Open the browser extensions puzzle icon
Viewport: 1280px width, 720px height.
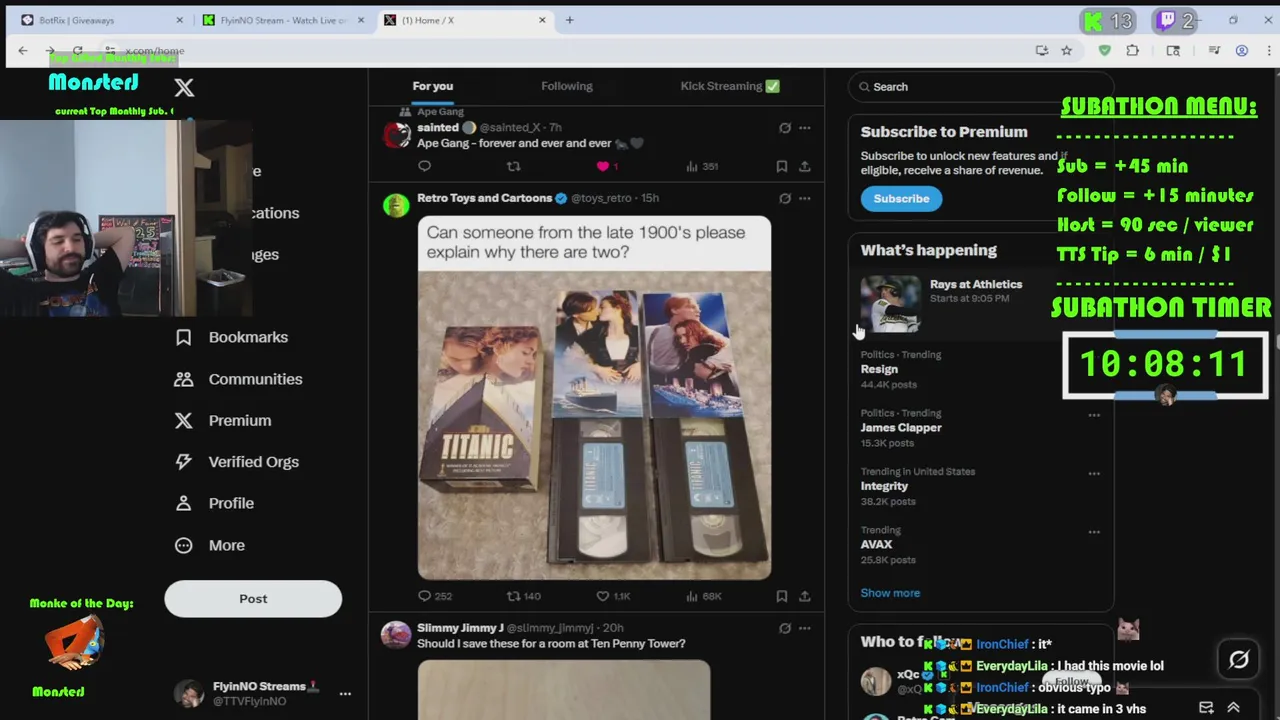(x=1132, y=50)
